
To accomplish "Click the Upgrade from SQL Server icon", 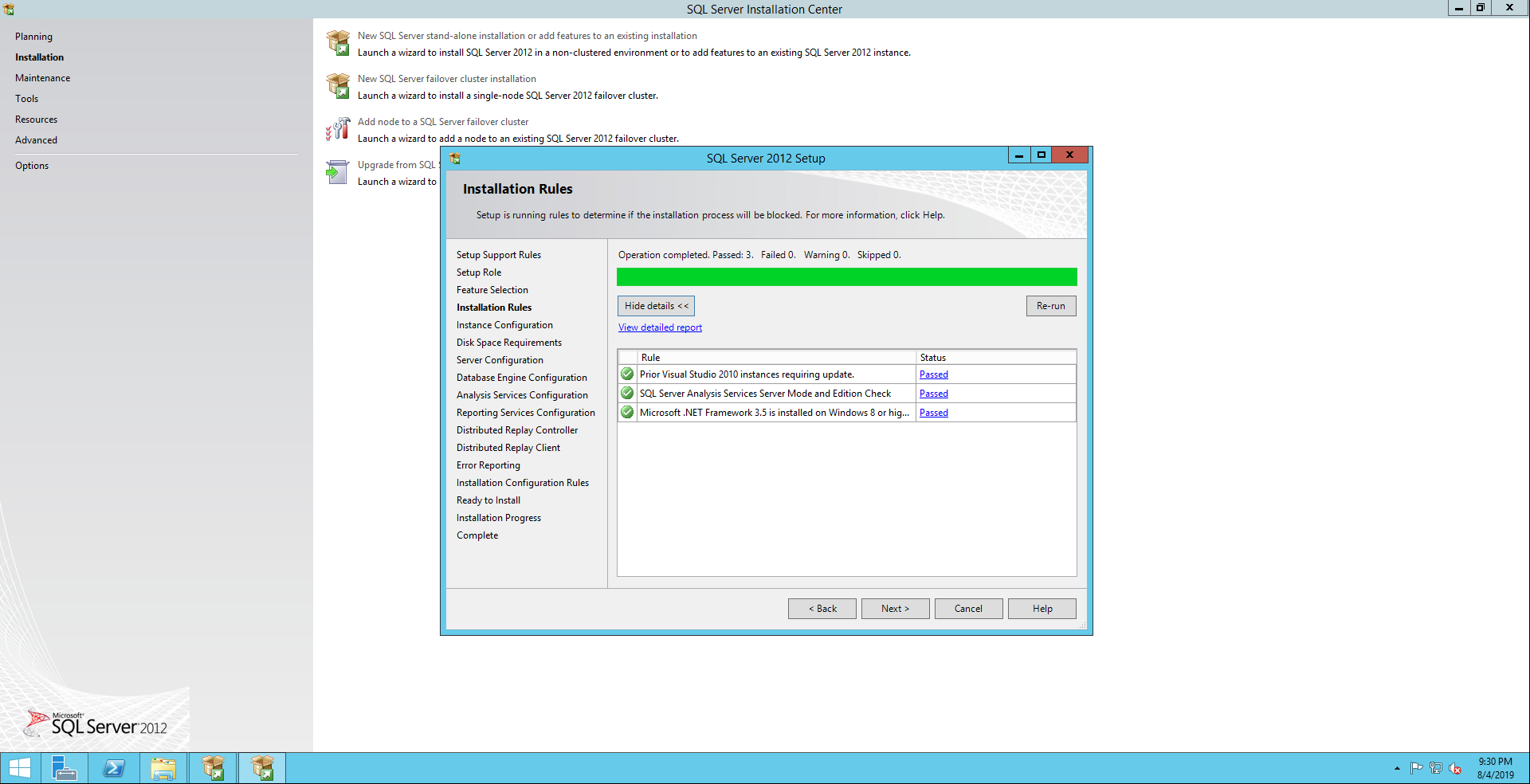I will pyautogui.click(x=338, y=172).
